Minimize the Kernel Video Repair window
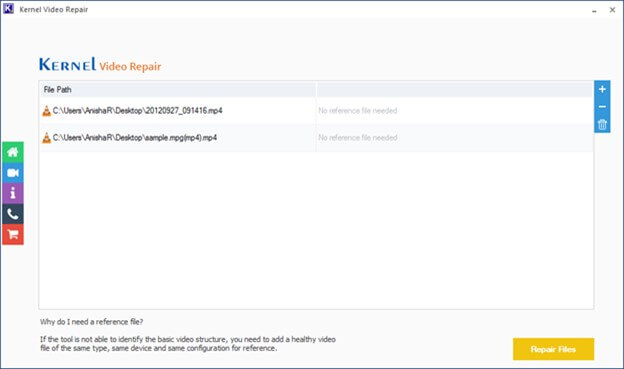624x369 pixels. [594, 10]
